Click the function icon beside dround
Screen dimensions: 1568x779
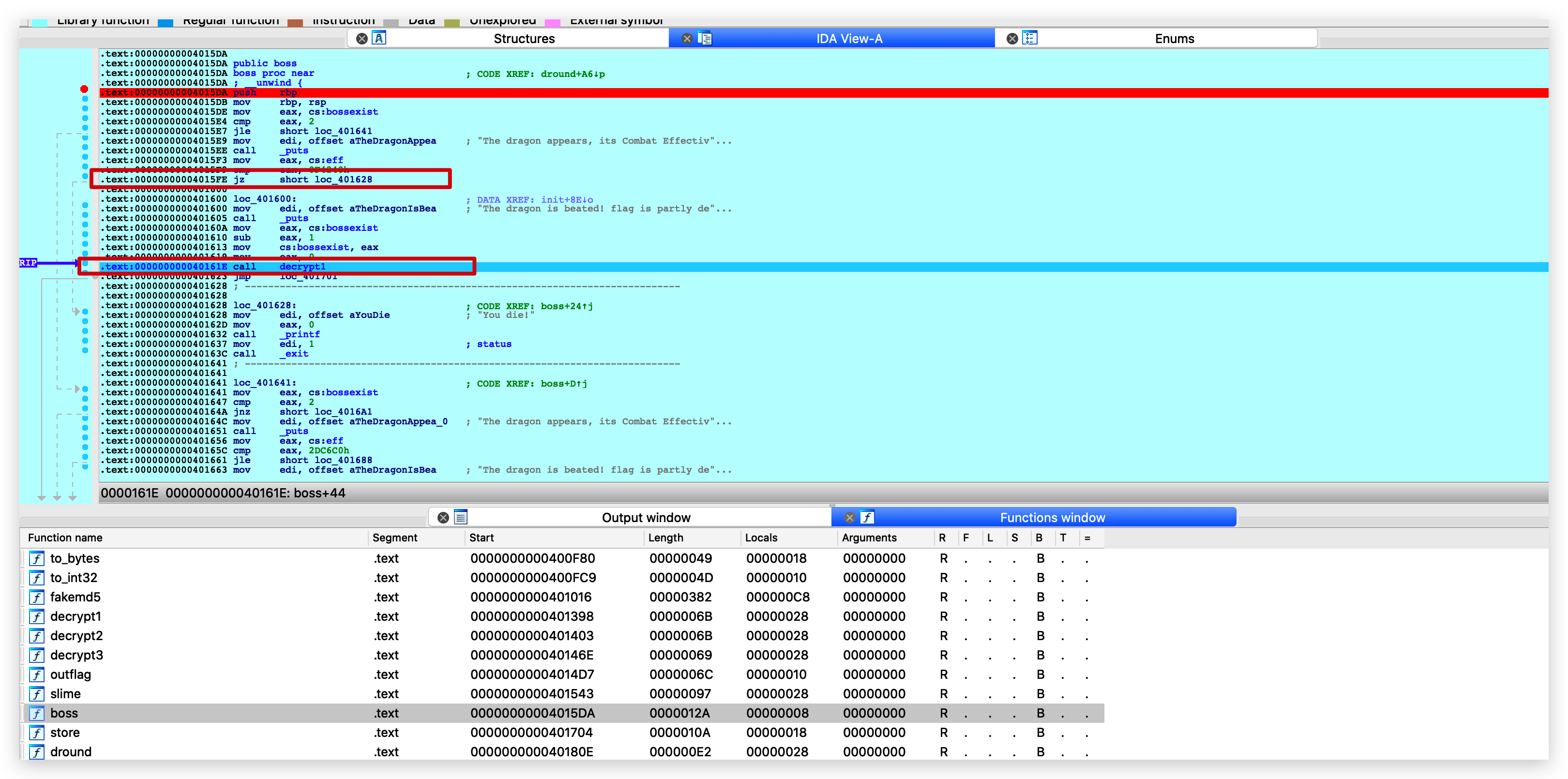(x=37, y=751)
